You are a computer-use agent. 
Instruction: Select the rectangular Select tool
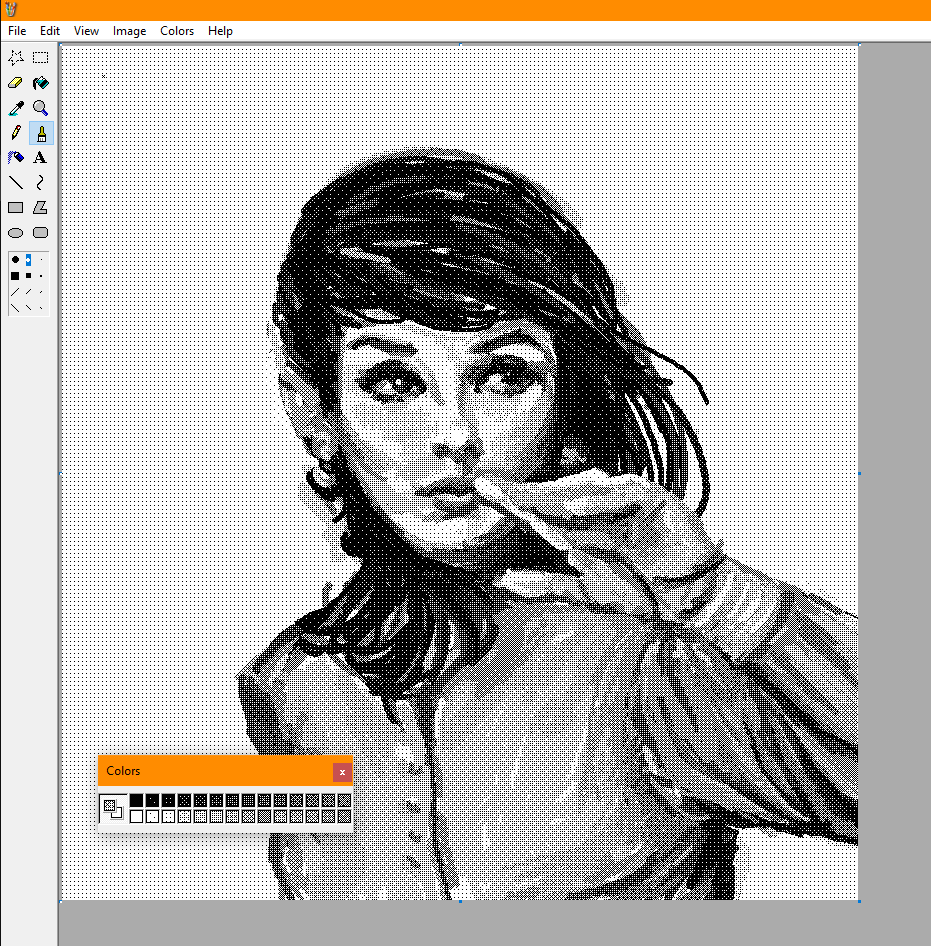pos(40,58)
